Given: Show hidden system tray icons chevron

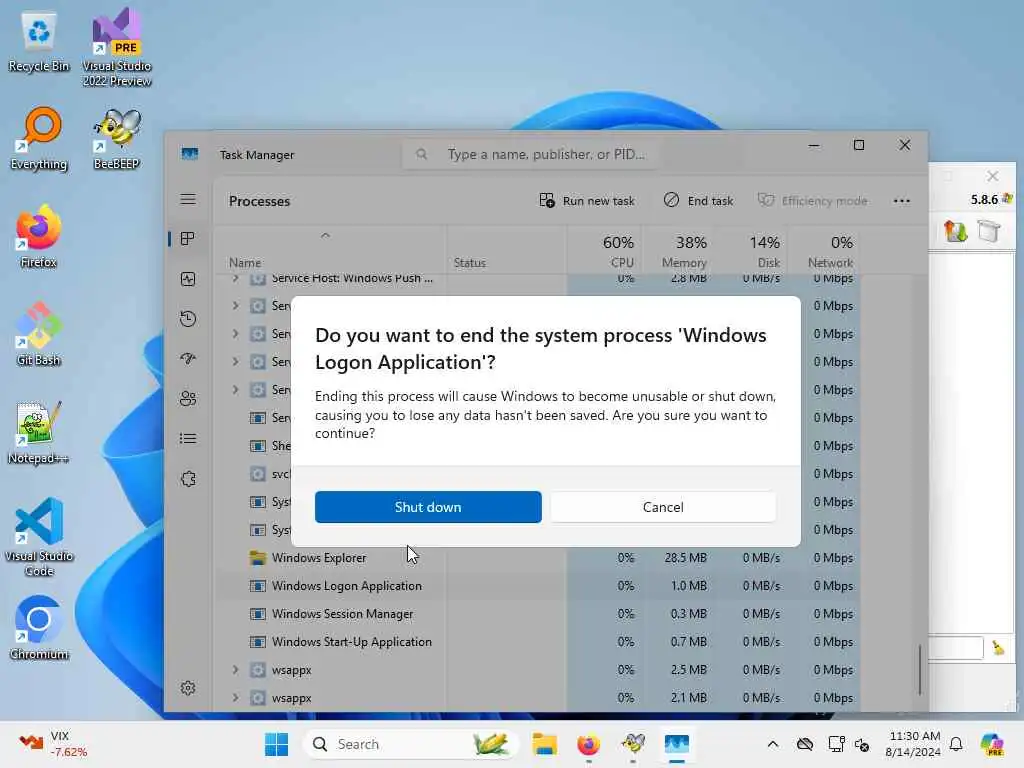Looking at the screenshot, I should (x=773, y=744).
